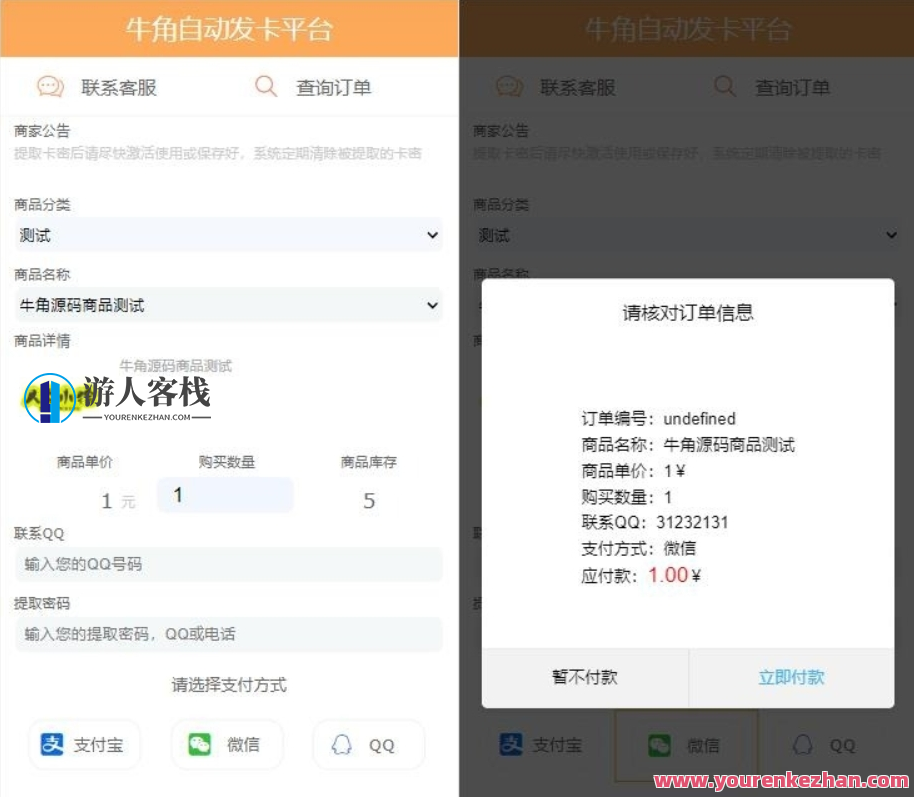Click the WeChat icon highlighted behind the dialog
This screenshot has height=797, width=914.
pyautogui.click(x=657, y=744)
